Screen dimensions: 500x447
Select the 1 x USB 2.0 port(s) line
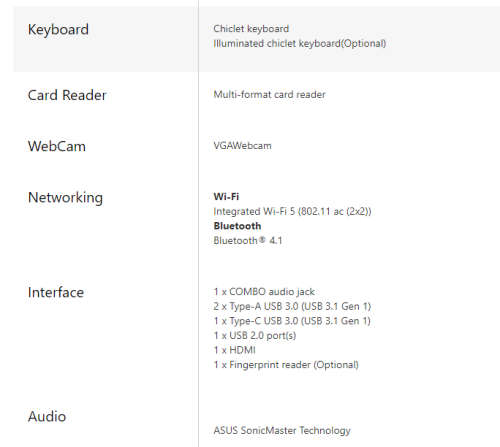[255, 336]
